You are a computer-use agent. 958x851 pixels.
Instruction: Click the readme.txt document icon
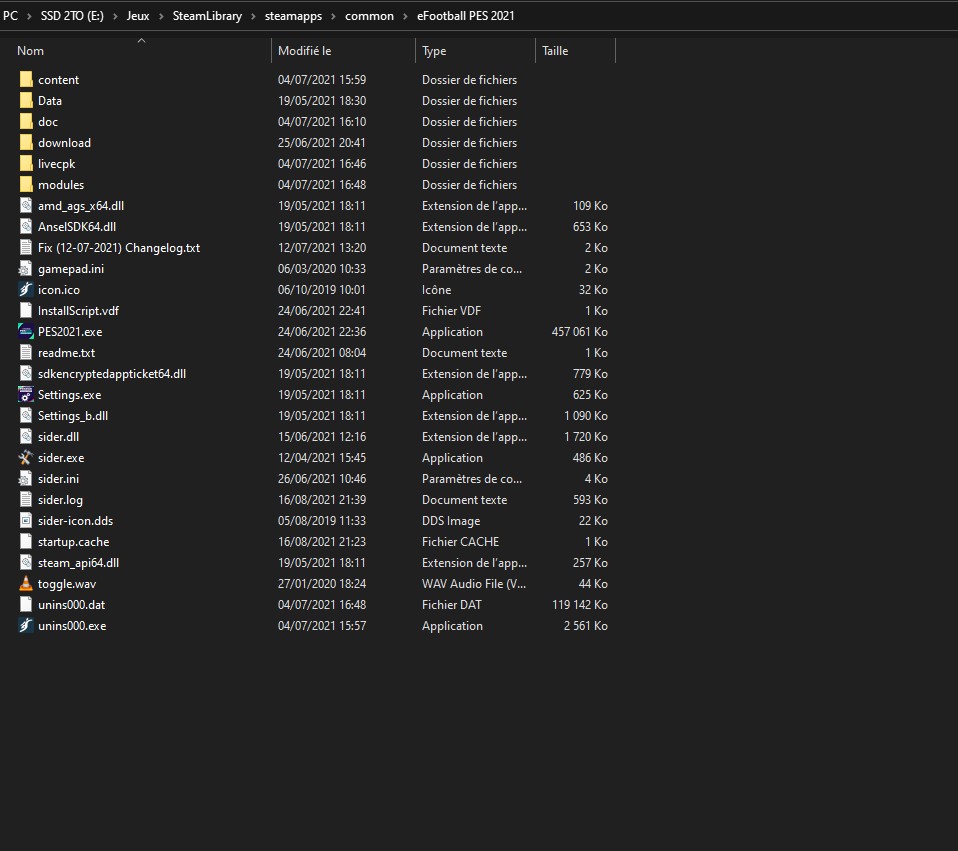[26, 352]
